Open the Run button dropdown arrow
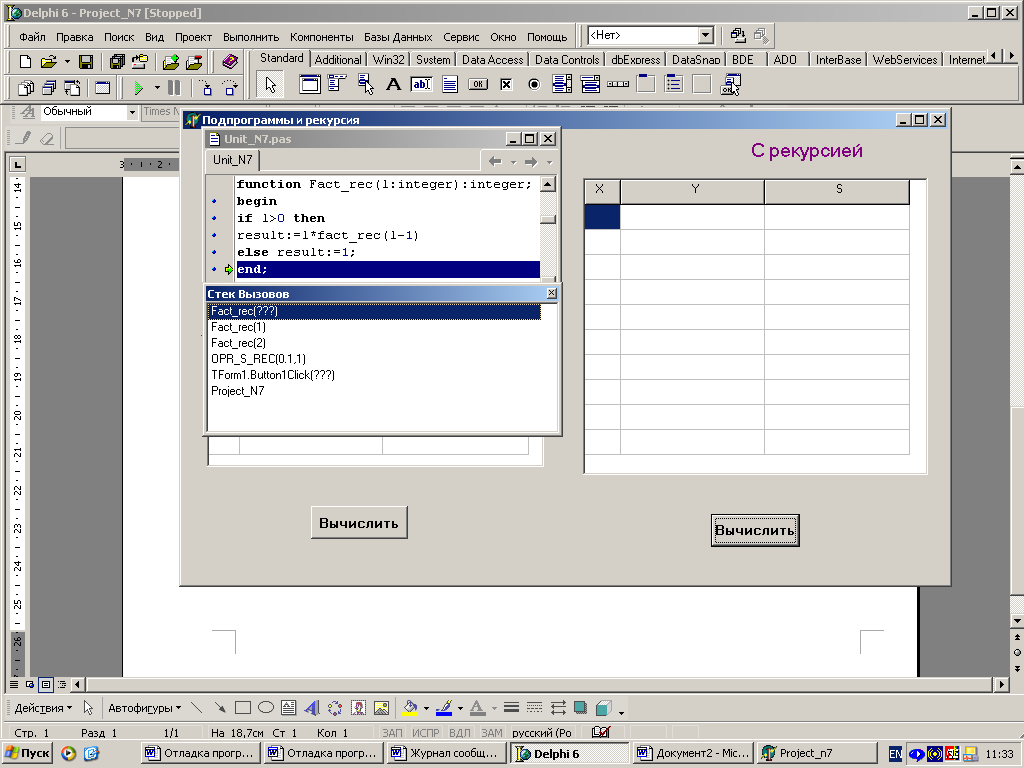1024x768 pixels. tap(157, 88)
